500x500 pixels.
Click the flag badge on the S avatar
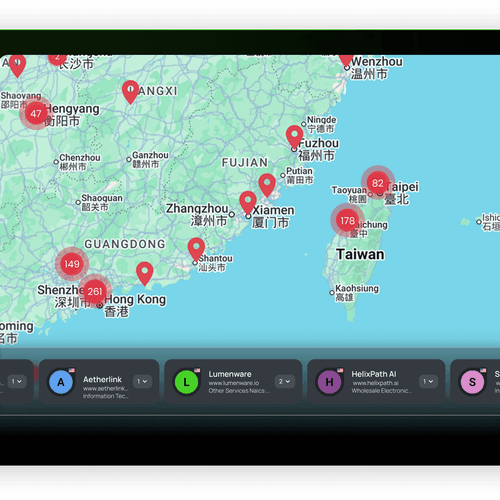(483, 370)
